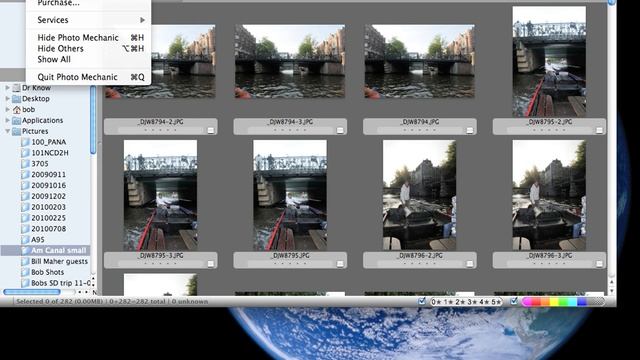Select the 20090911 folder row
The image size is (640, 360).
[x=45, y=175]
